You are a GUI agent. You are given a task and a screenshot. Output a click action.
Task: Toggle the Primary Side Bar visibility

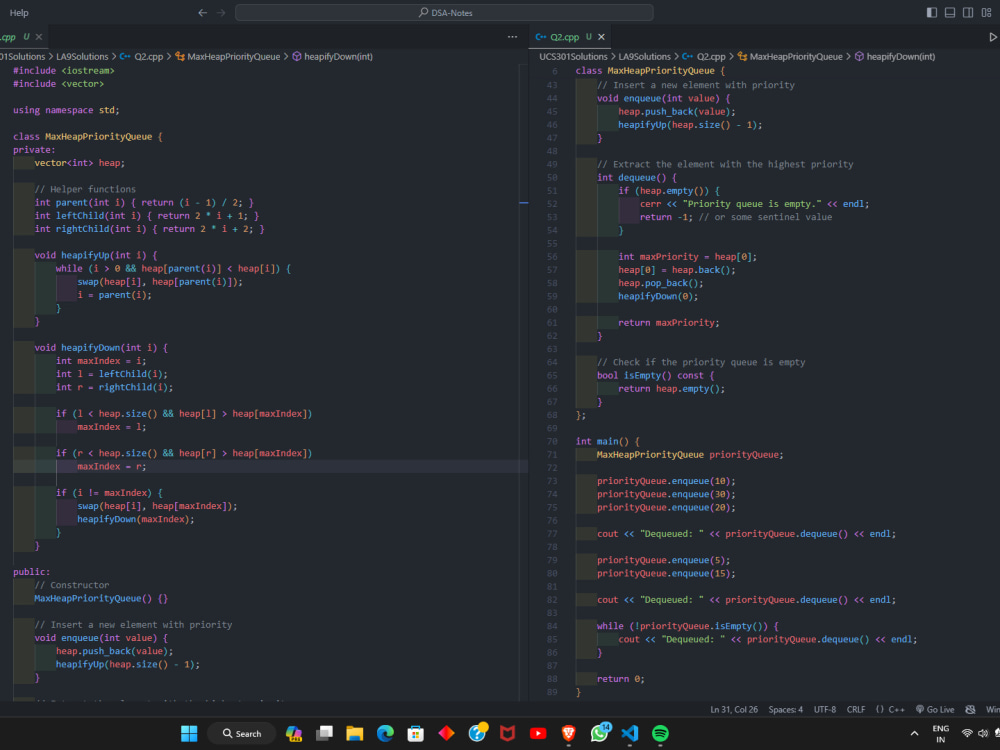click(x=932, y=12)
